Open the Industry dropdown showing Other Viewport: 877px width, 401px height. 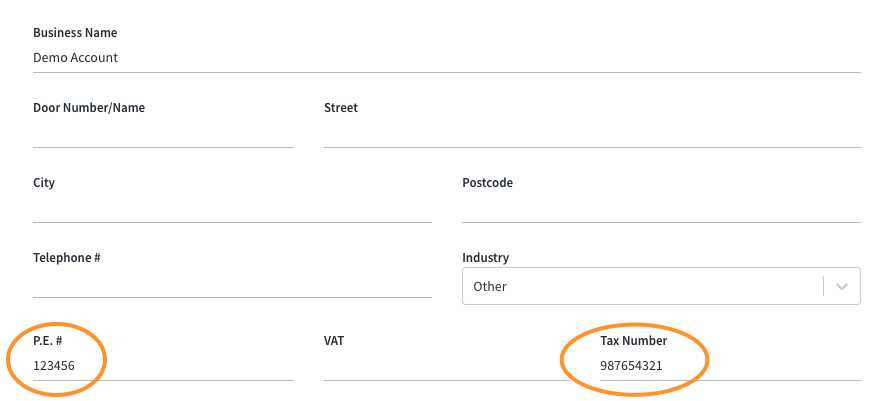point(640,286)
